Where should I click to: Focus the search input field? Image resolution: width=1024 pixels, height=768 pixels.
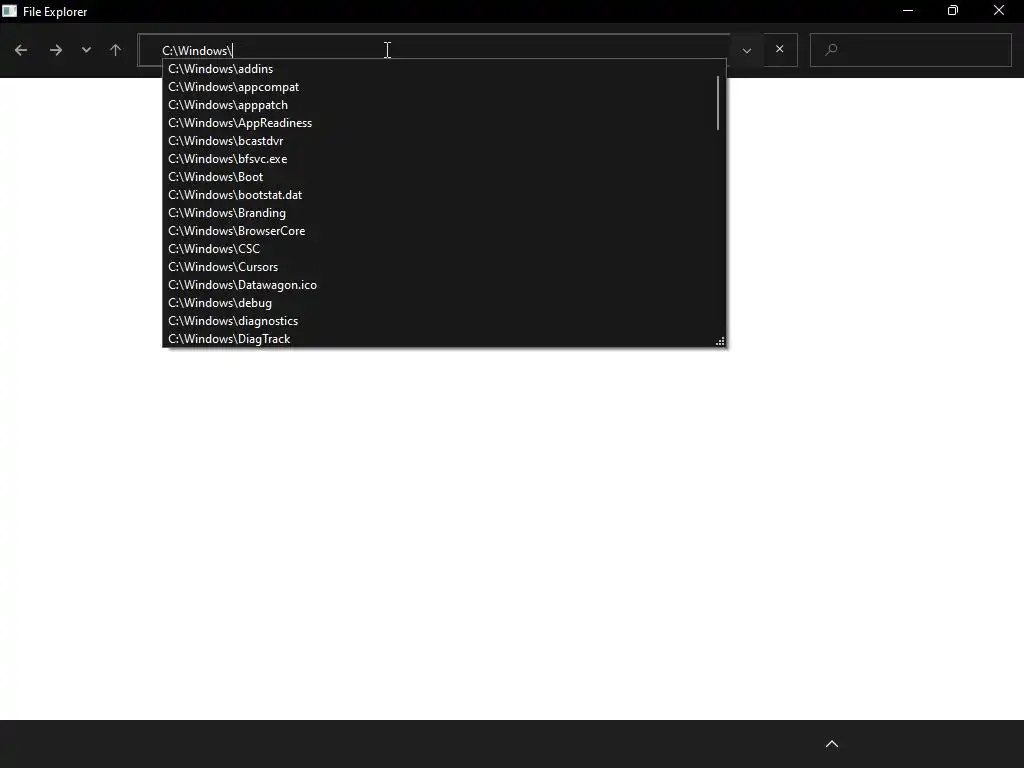pyautogui.click(x=910, y=50)
